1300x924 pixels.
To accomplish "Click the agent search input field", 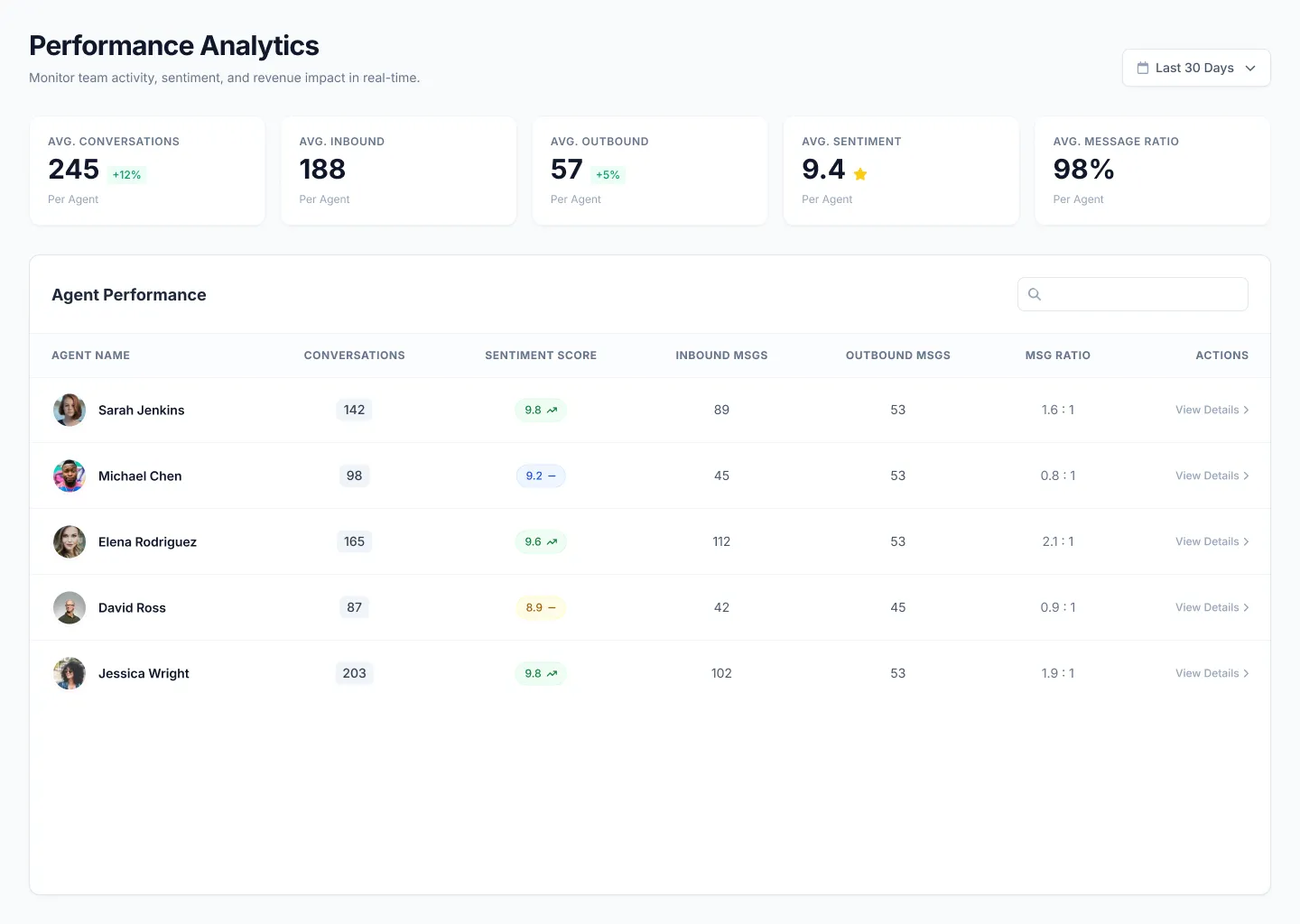I will click(x=1133, y=293).
